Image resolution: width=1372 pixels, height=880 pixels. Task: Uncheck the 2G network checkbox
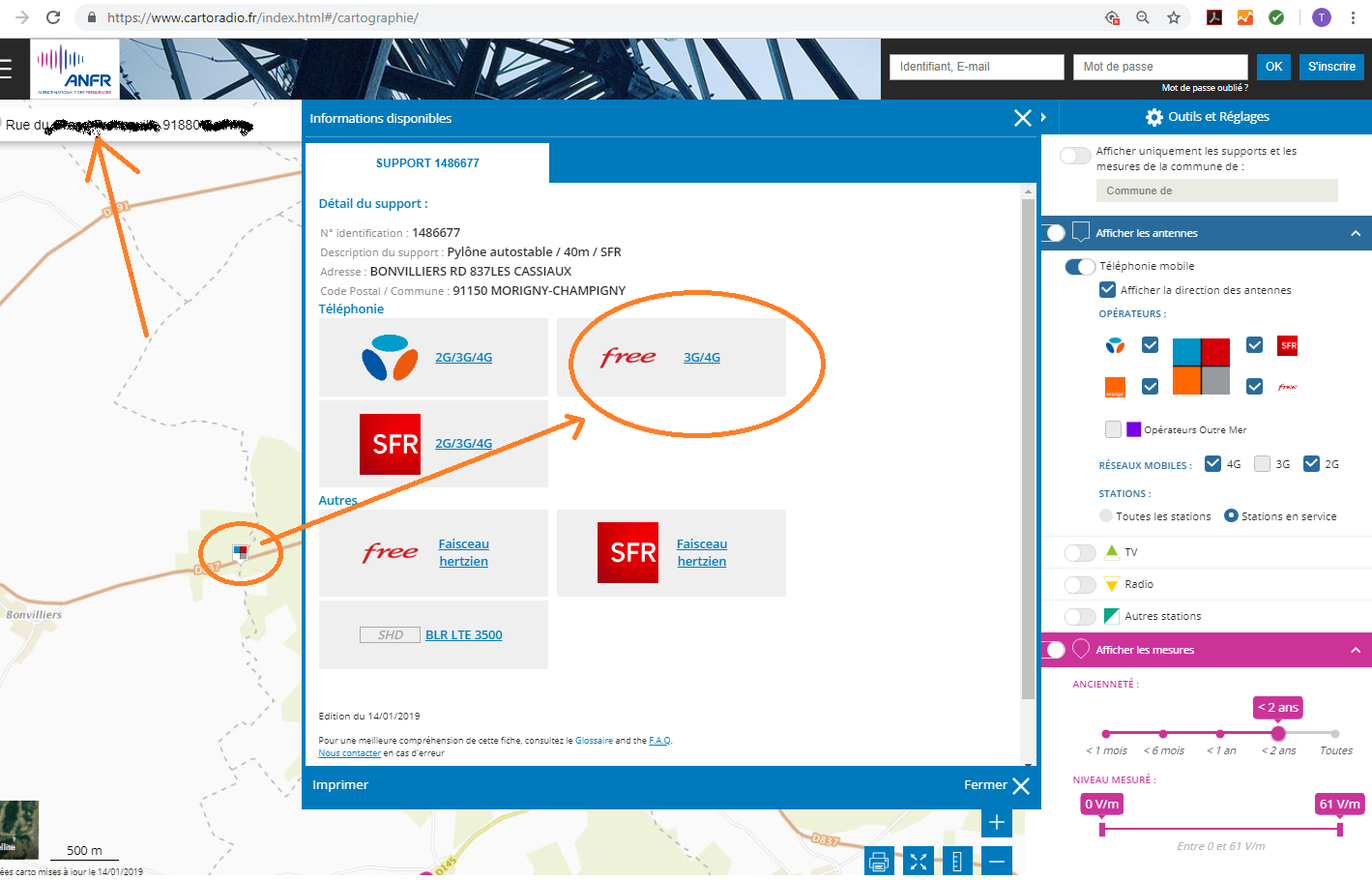[1311, 463]
